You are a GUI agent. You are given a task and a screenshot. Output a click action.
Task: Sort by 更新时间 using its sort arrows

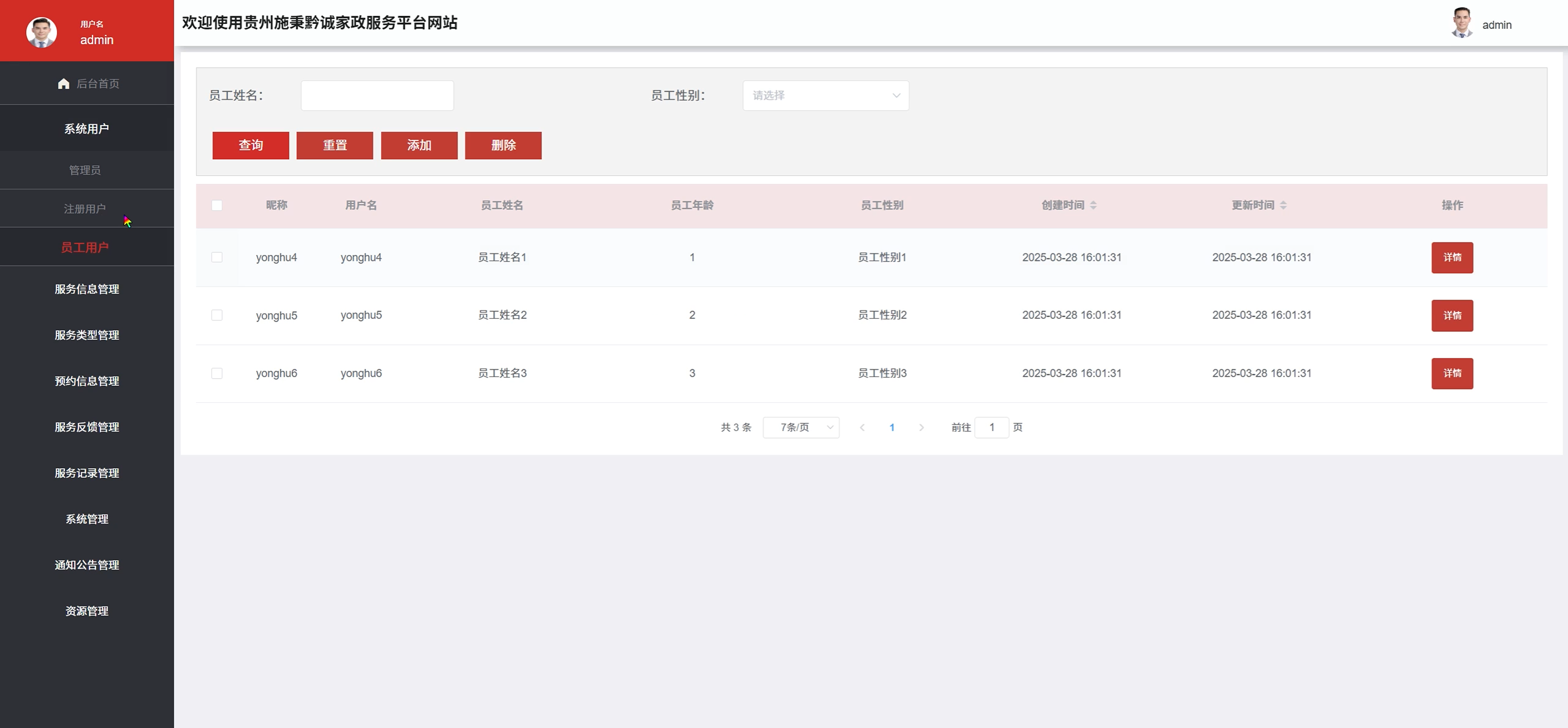click(x=1283, y=205)
